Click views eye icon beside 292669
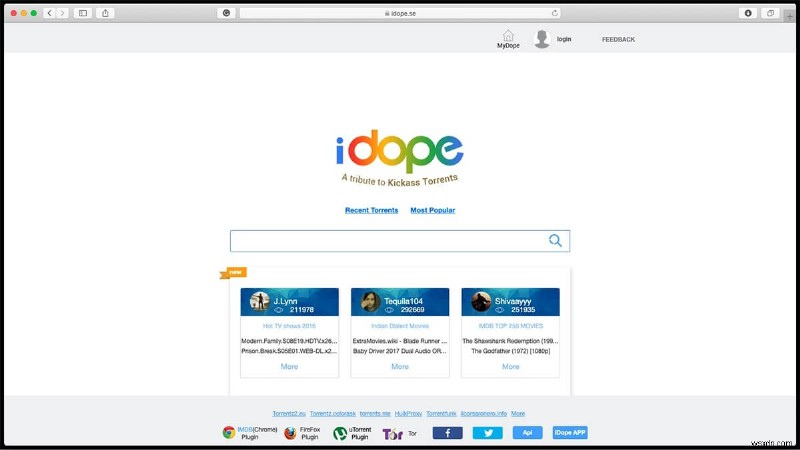800x450 pixels. point(389,310)
